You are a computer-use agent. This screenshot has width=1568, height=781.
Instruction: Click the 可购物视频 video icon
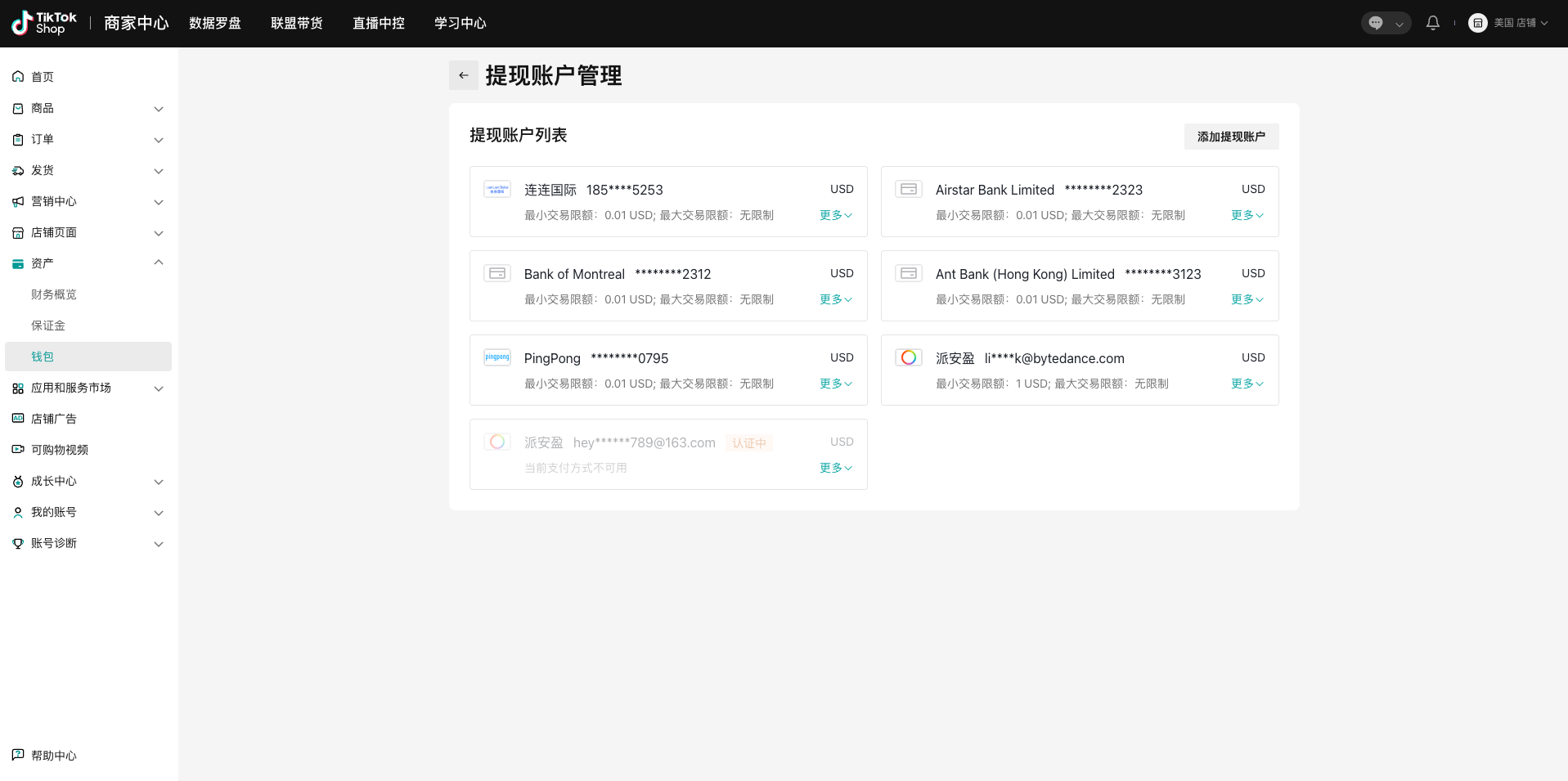click(18, 450)
